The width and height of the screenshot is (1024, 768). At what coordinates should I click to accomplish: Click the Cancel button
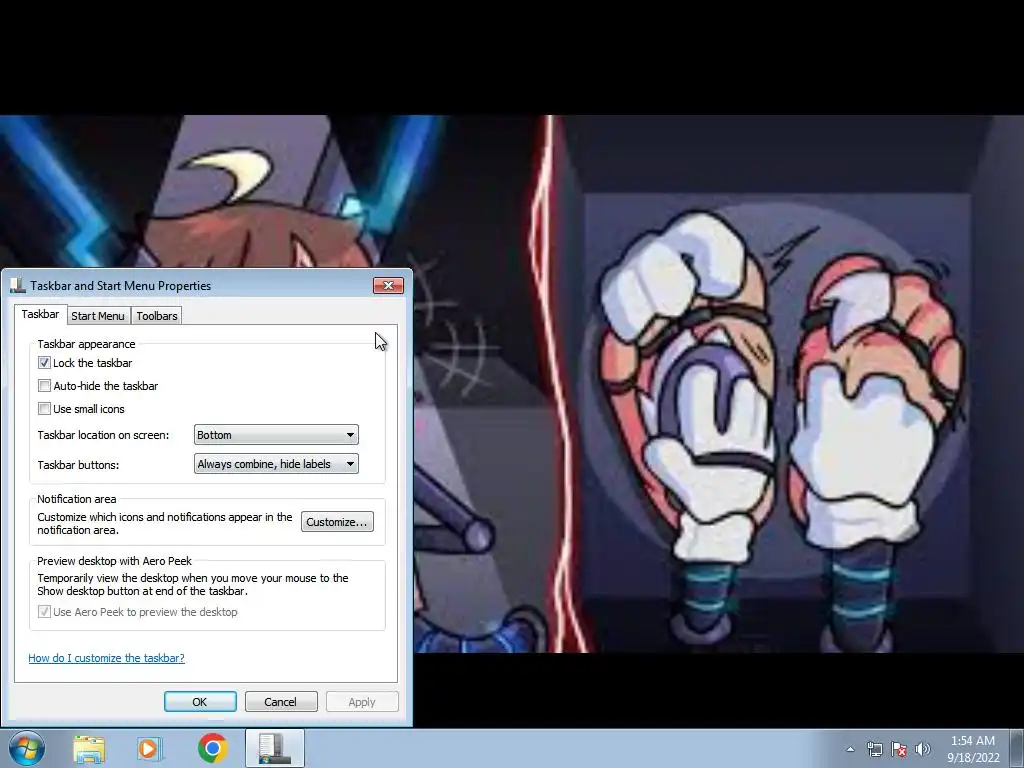(281, 702)
